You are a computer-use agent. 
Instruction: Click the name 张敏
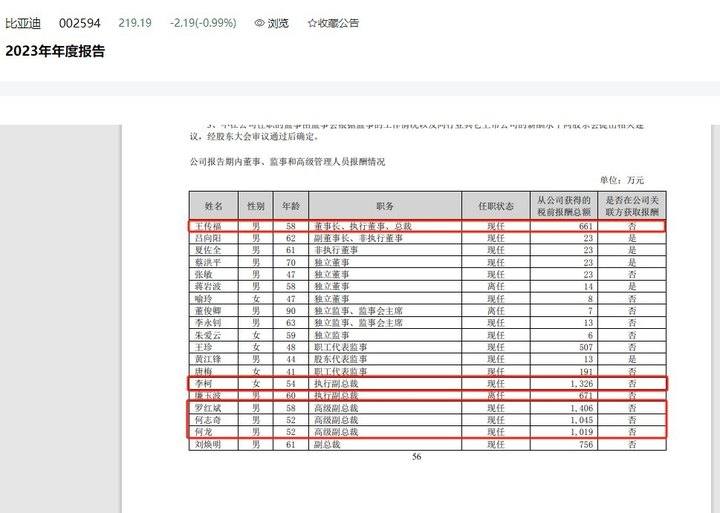[x=203, y=274]
